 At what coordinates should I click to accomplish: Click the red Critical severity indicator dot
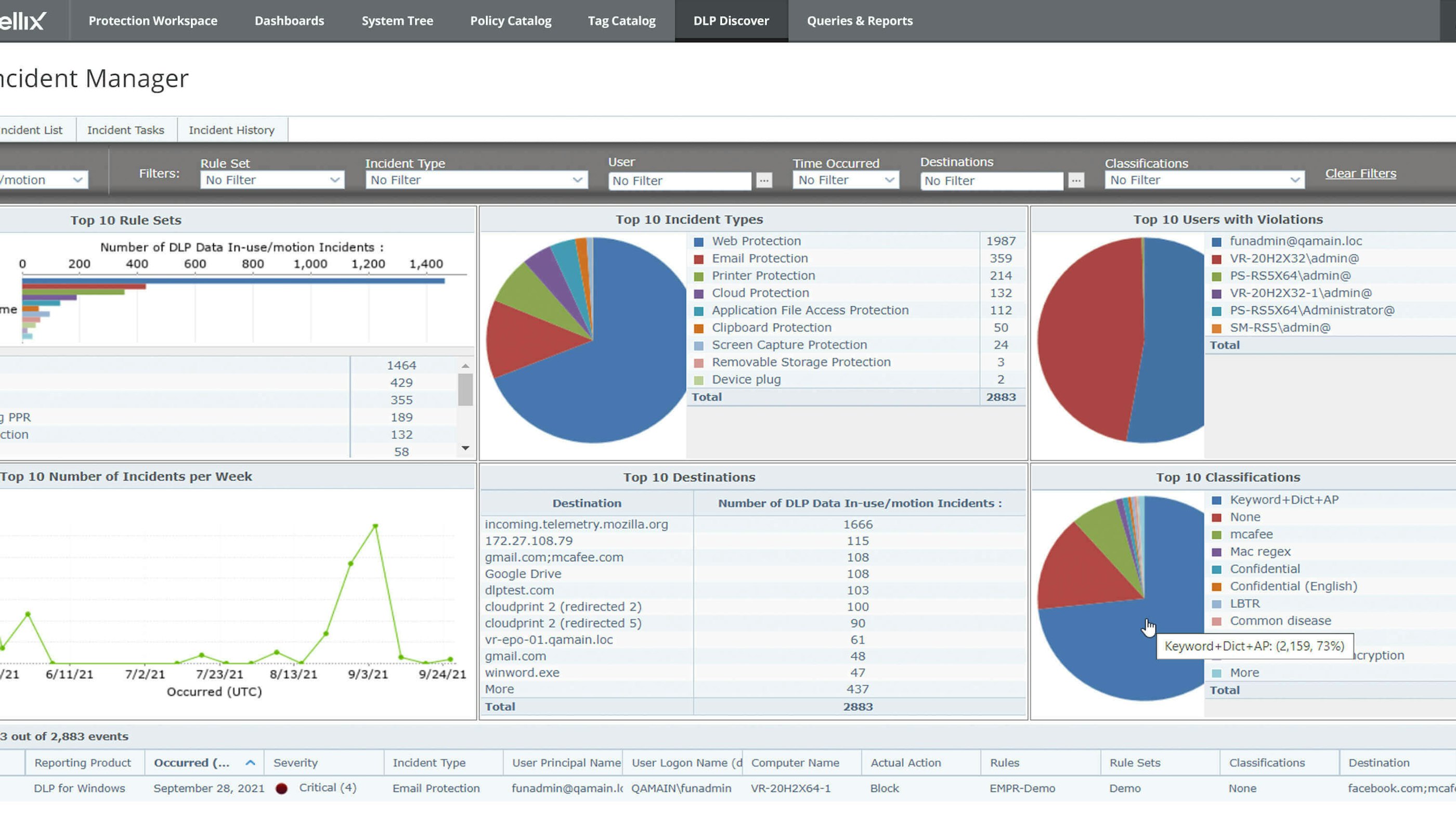281,788
